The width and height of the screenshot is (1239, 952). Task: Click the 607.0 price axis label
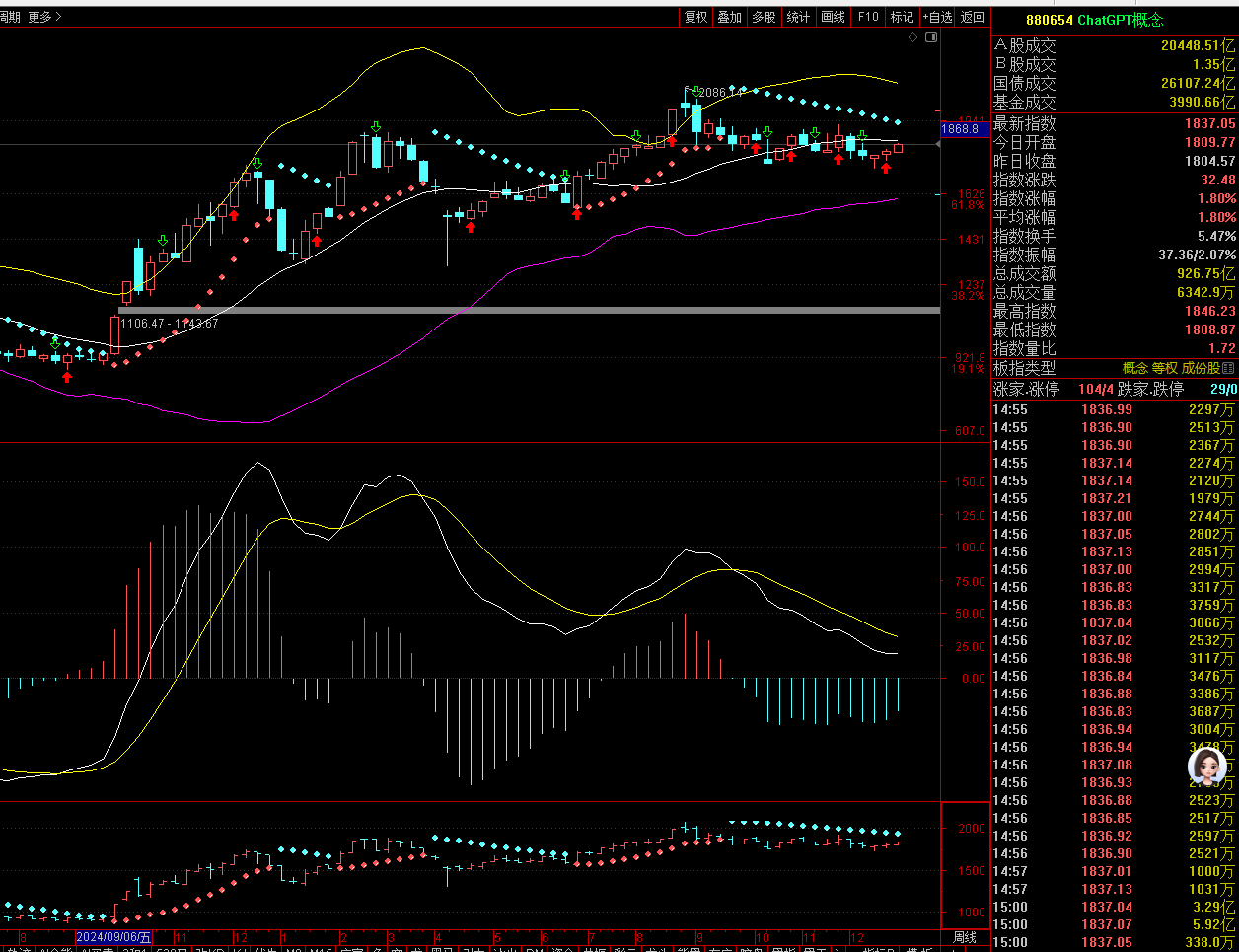pos(970,431)
